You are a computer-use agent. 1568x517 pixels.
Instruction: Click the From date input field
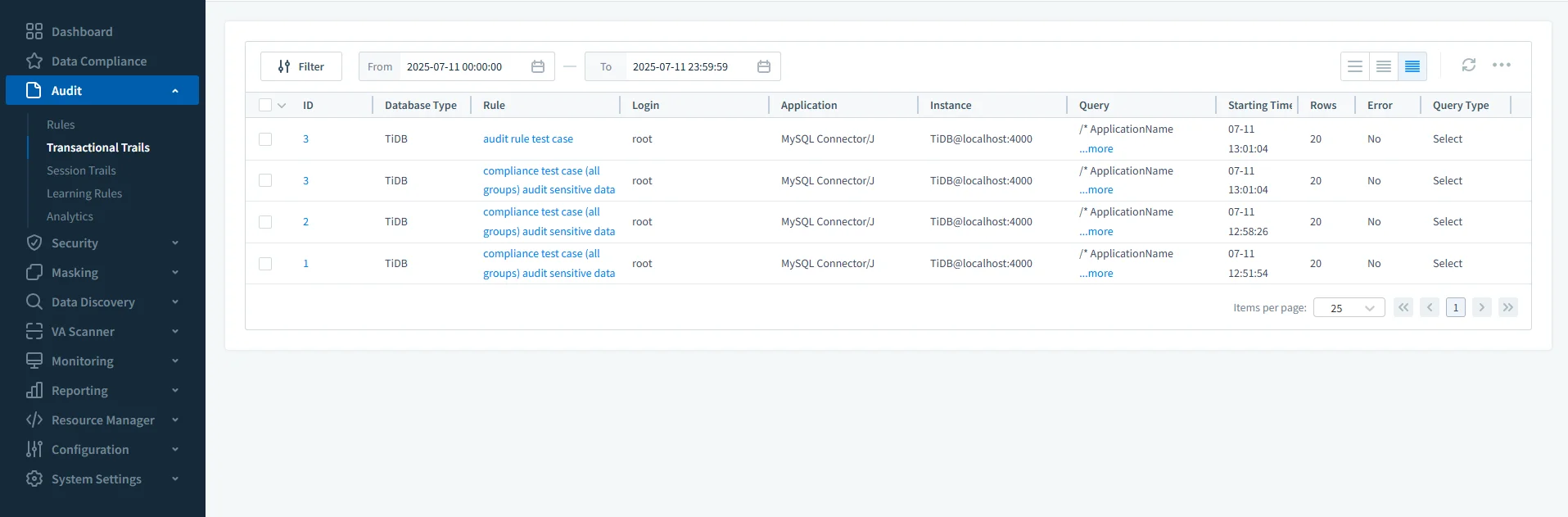pos(463,66)
